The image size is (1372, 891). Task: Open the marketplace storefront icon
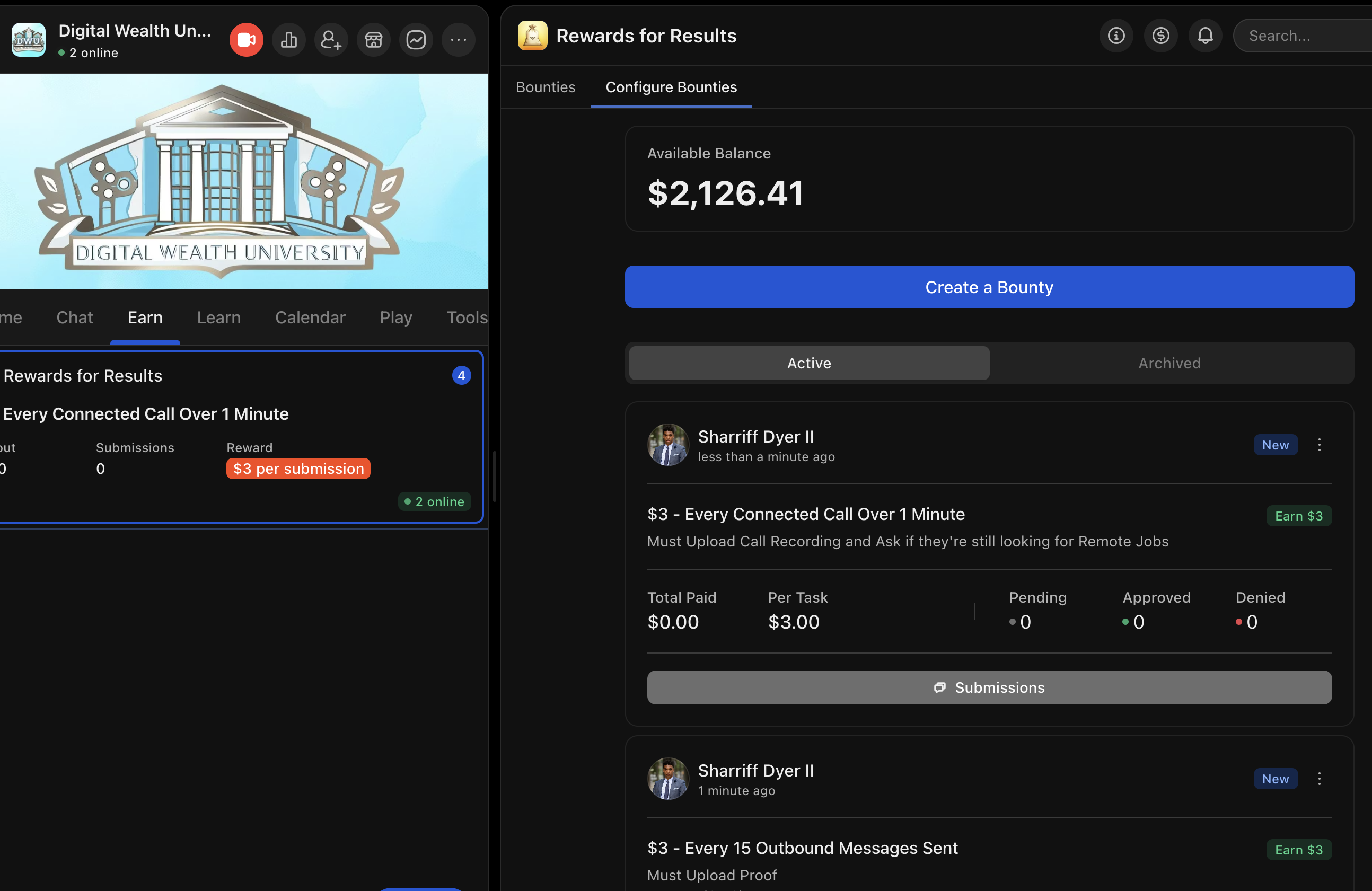coord(374,39)
